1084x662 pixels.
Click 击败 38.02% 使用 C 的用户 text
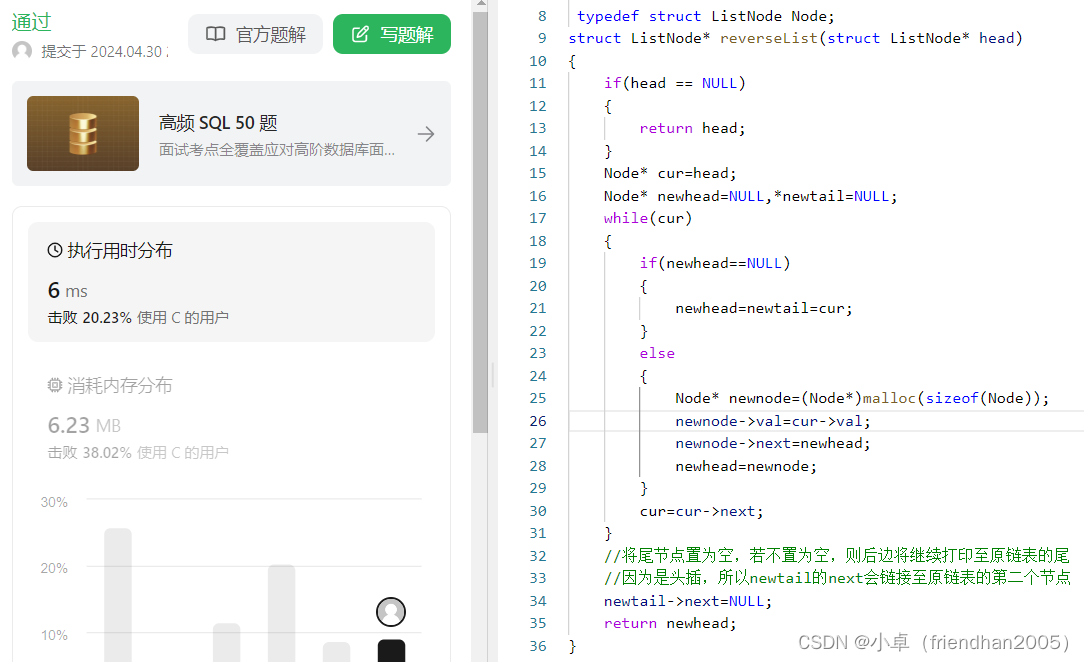coord(138,453)
